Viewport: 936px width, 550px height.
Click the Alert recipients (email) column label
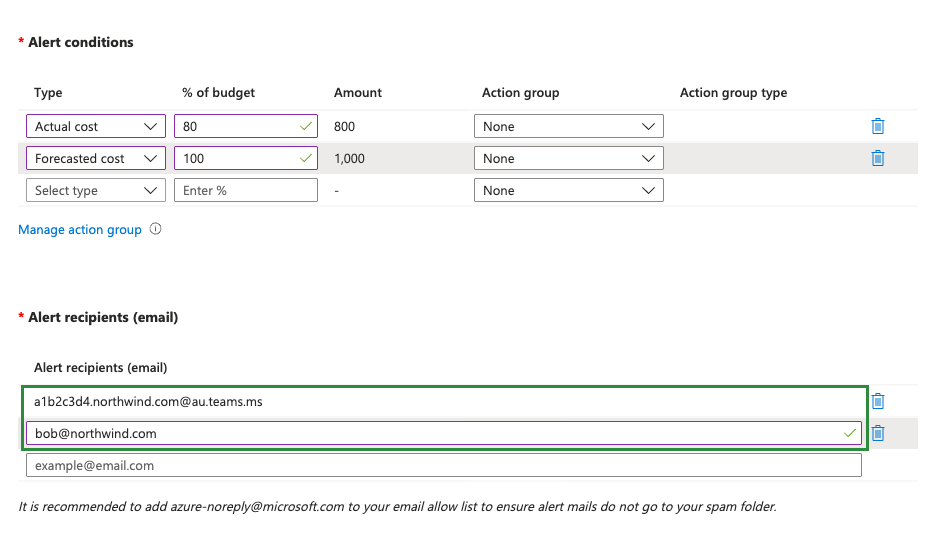pos(100,368)
